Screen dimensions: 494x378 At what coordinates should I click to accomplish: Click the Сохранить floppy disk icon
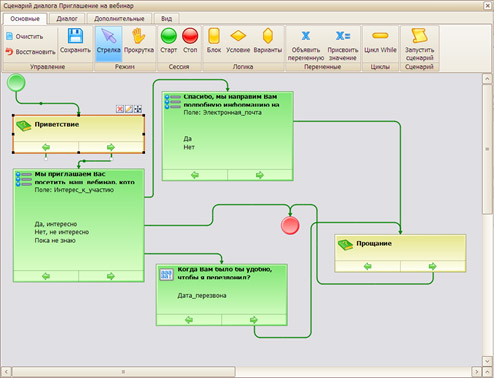(75, 36)
